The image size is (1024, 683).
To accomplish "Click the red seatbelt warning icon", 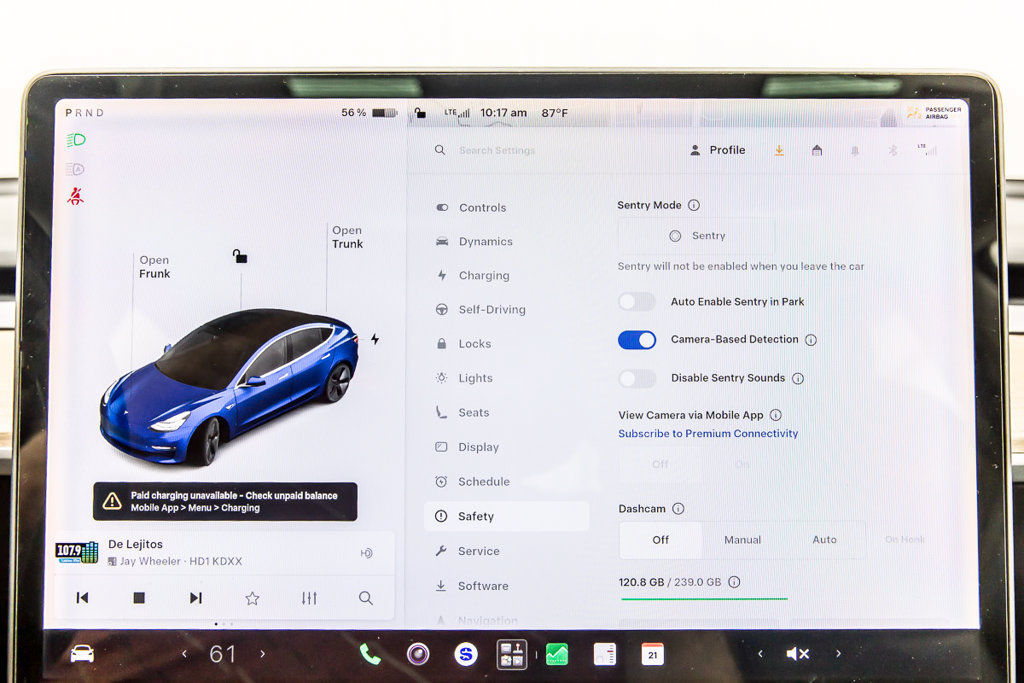I will (75, 196).
